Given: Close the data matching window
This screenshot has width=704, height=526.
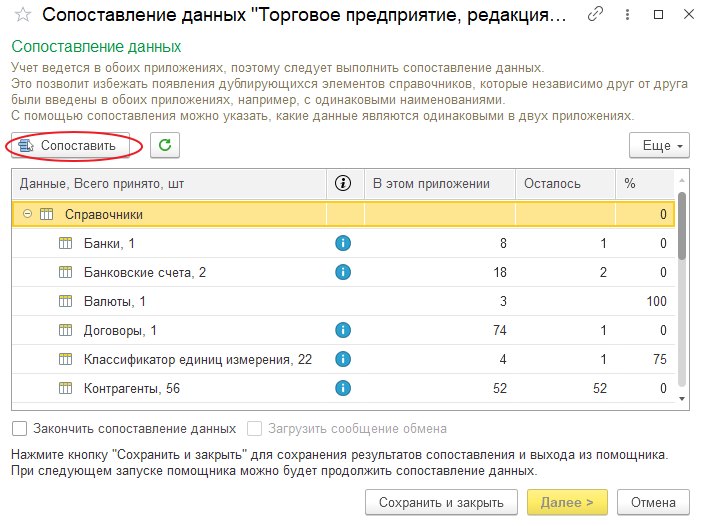Looking at the screenshot, I should tap(689, 15).
